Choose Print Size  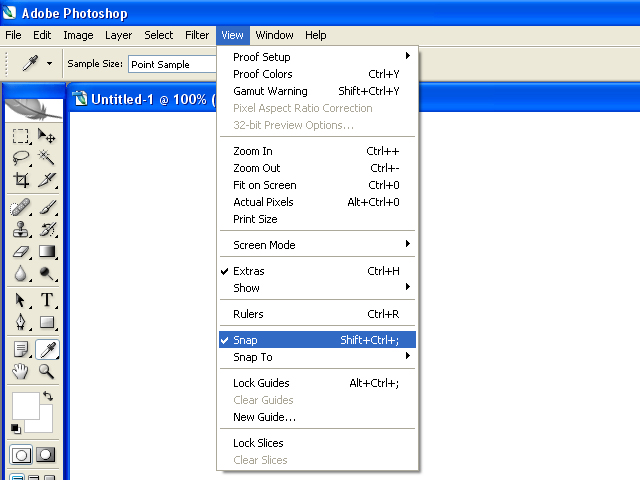click(x=317, y=219)
